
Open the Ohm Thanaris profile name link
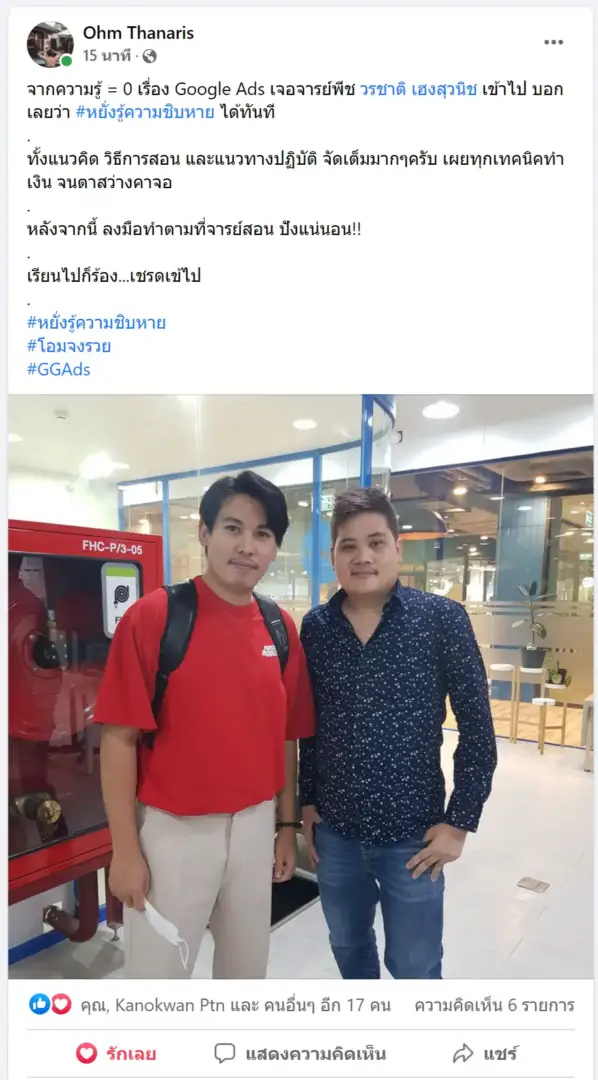click(x=138, y=32)
